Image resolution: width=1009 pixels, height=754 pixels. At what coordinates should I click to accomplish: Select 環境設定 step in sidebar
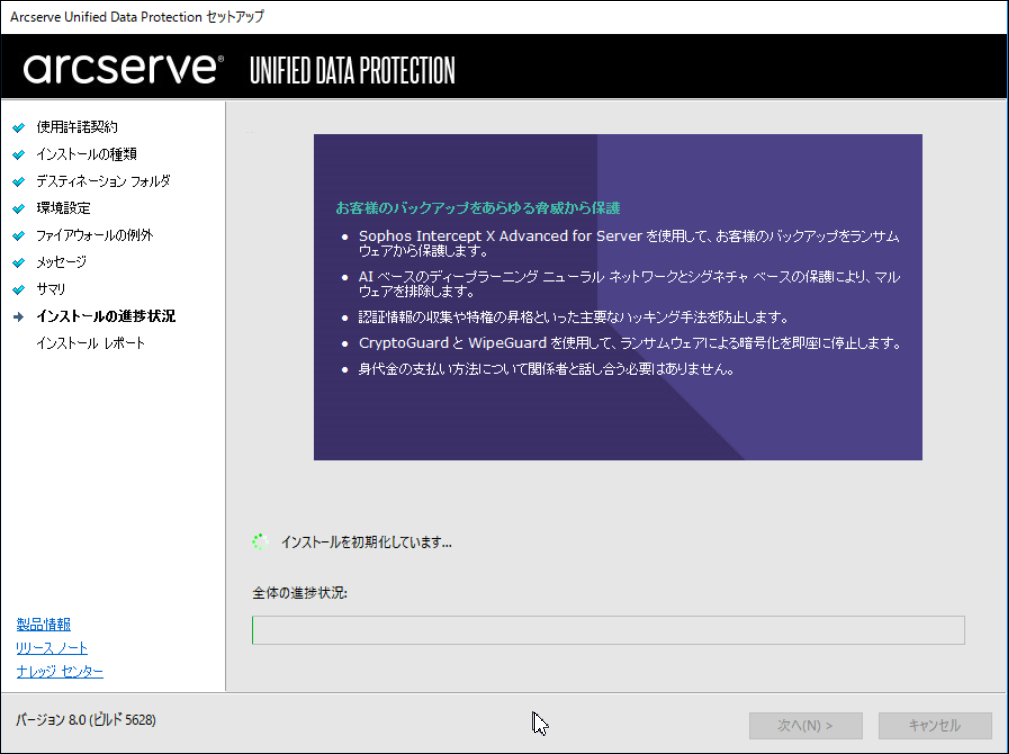click(63, 208)
